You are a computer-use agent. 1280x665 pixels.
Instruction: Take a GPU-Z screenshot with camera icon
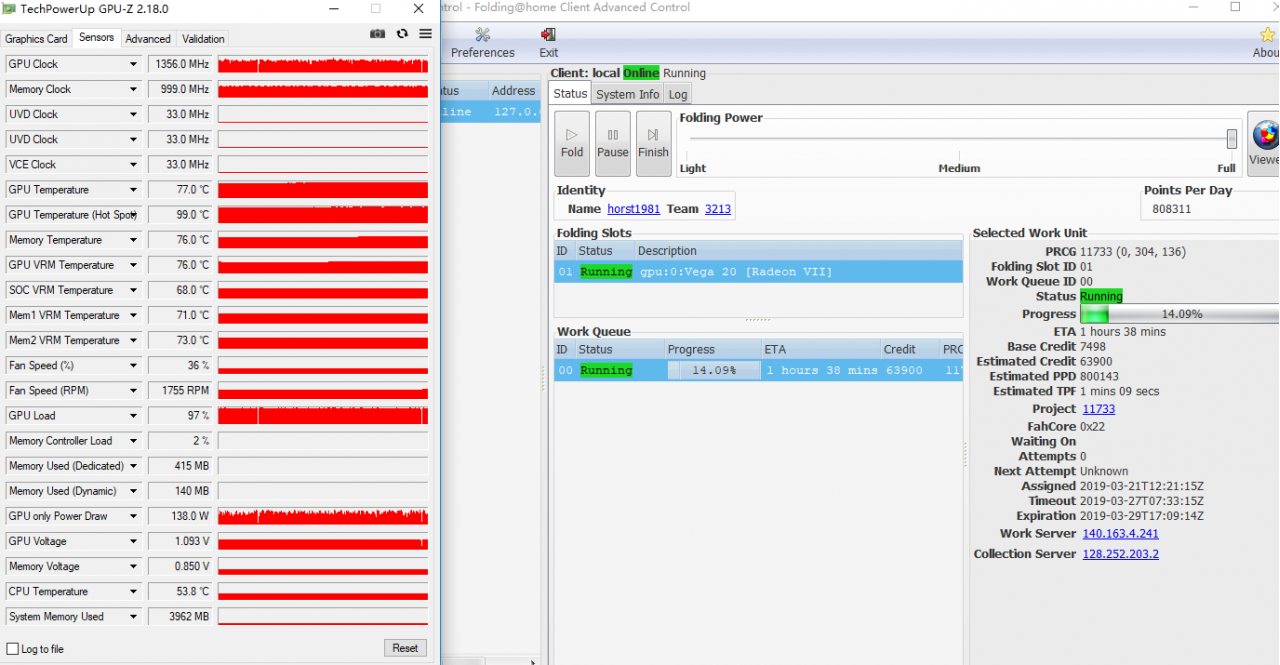377,33
